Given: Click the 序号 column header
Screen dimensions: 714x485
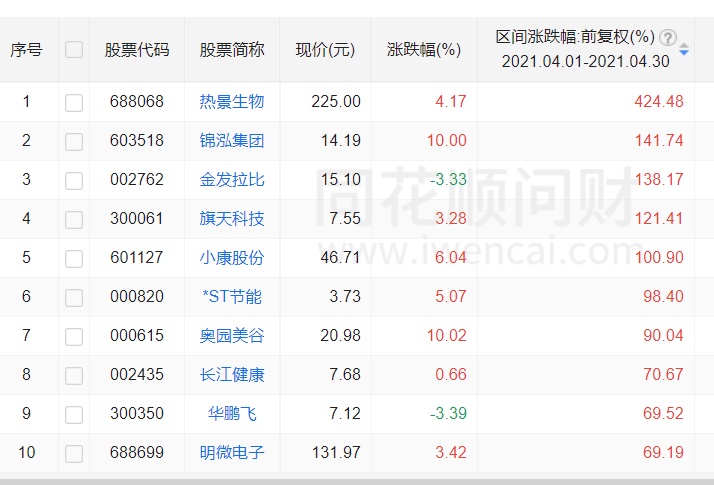Looking at the screenshot, I should pyautogui.click(x=27, y=49).
